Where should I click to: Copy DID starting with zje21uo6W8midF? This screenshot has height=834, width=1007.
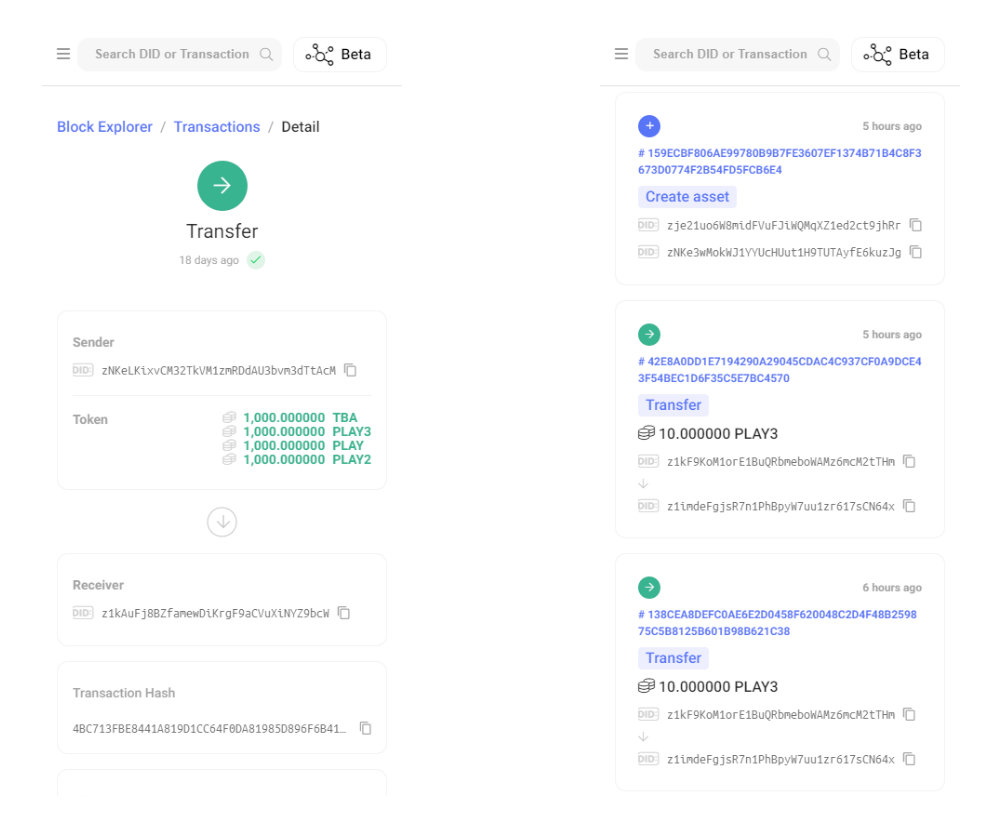[x=915, y=225]
